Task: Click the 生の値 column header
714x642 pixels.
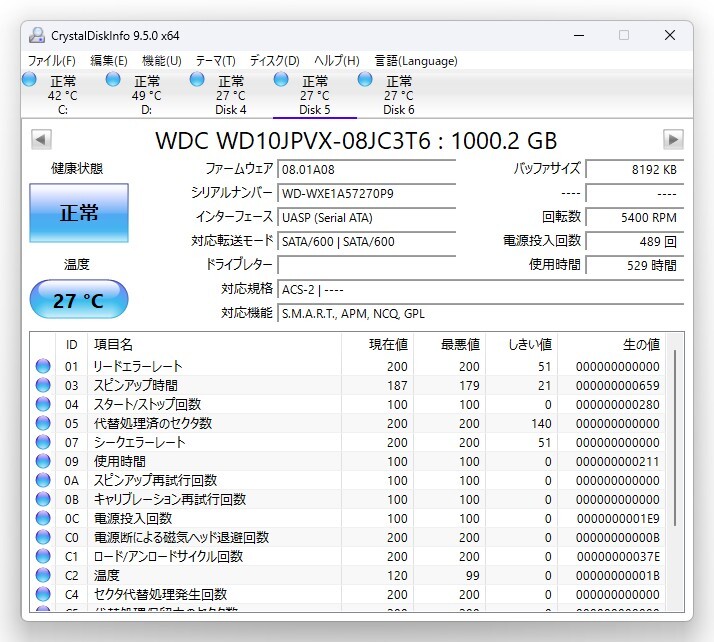Action: click(612, 345)
